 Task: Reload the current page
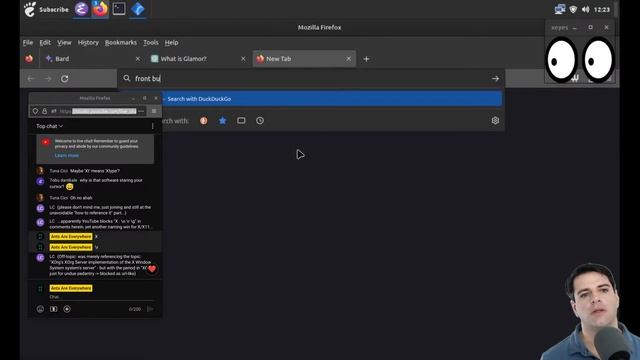tap(64, 78)
